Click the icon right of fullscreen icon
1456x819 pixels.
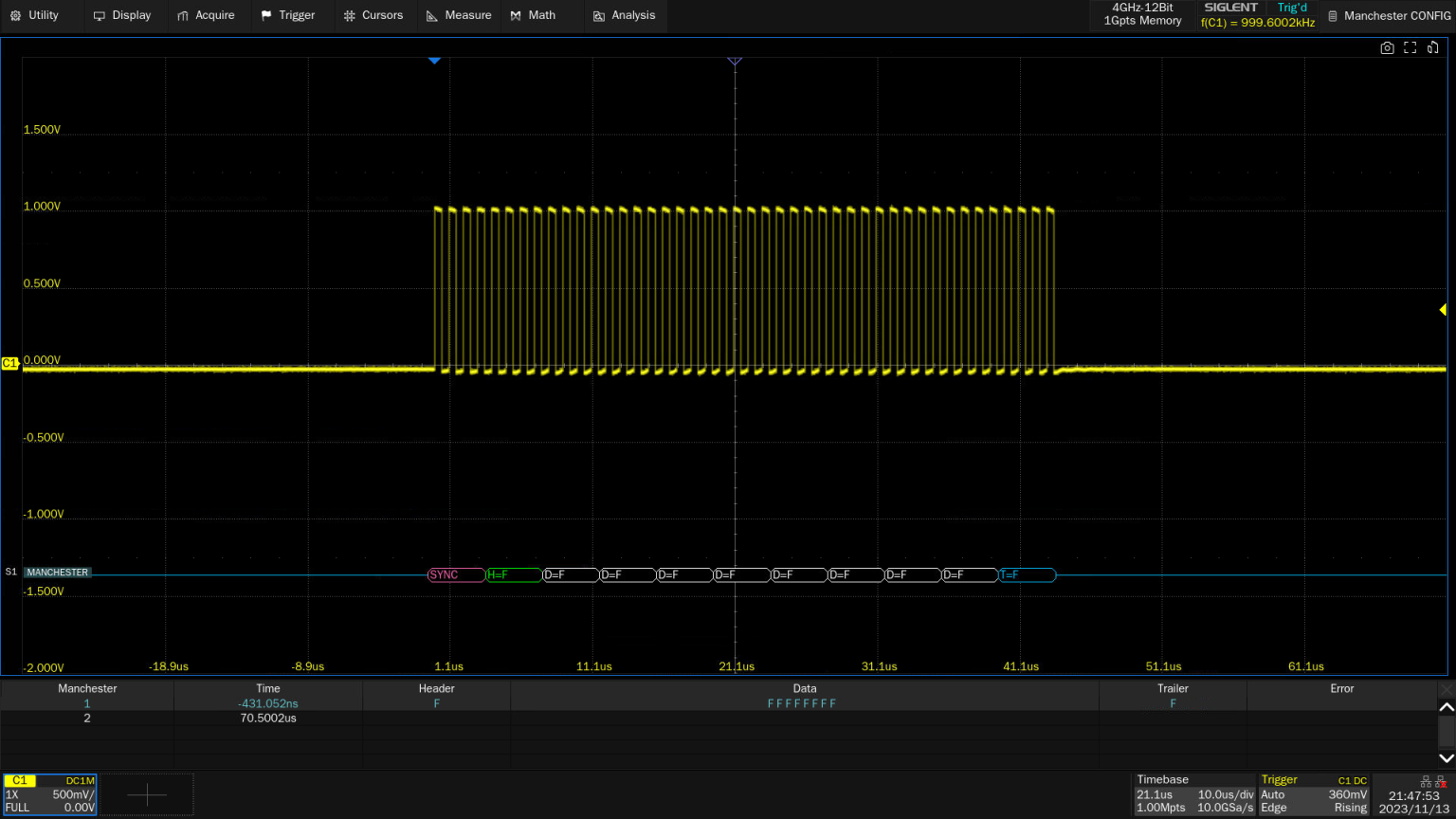[x=1432, y=47]
